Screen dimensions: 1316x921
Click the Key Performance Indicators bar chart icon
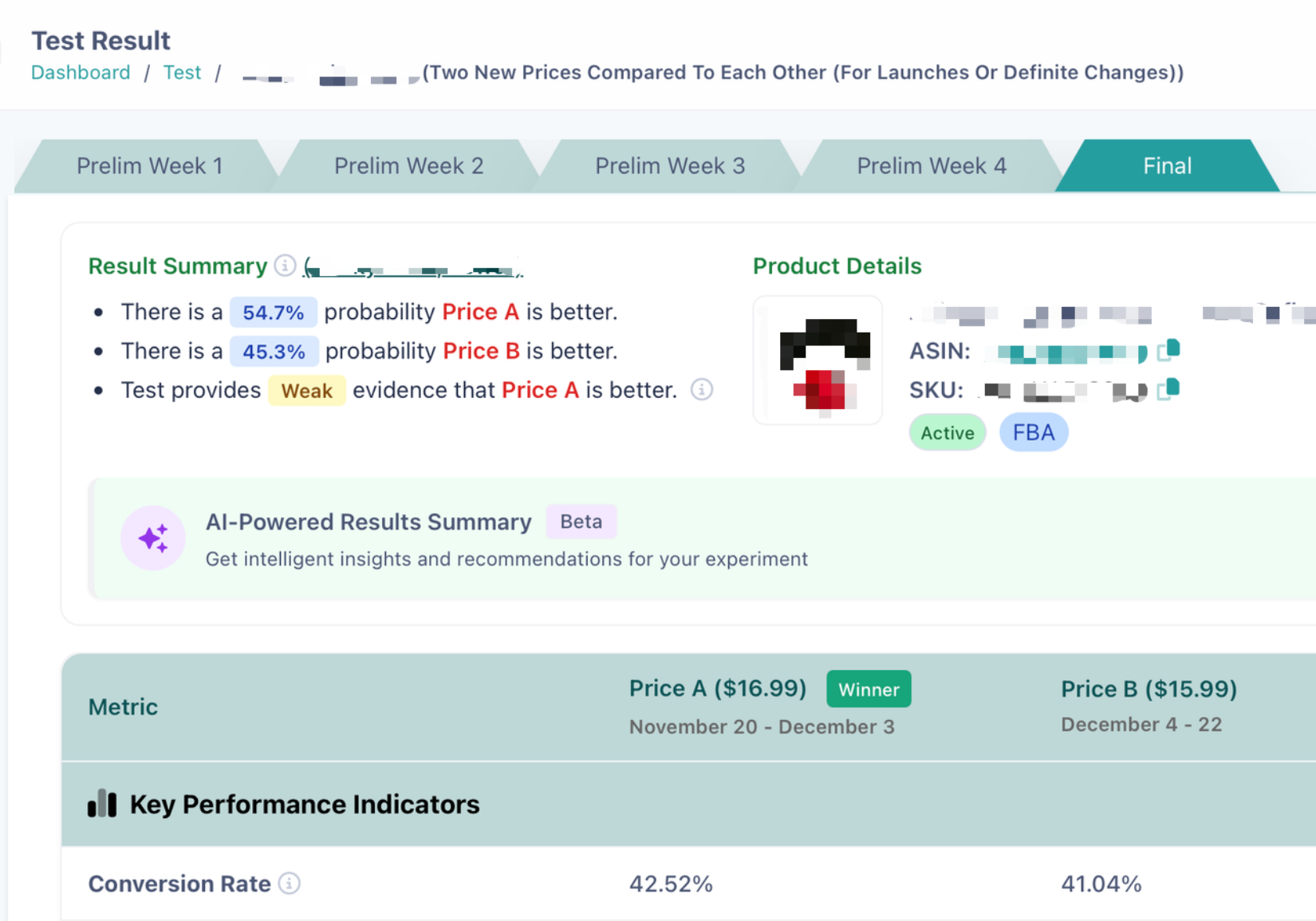tap(102, 804)
